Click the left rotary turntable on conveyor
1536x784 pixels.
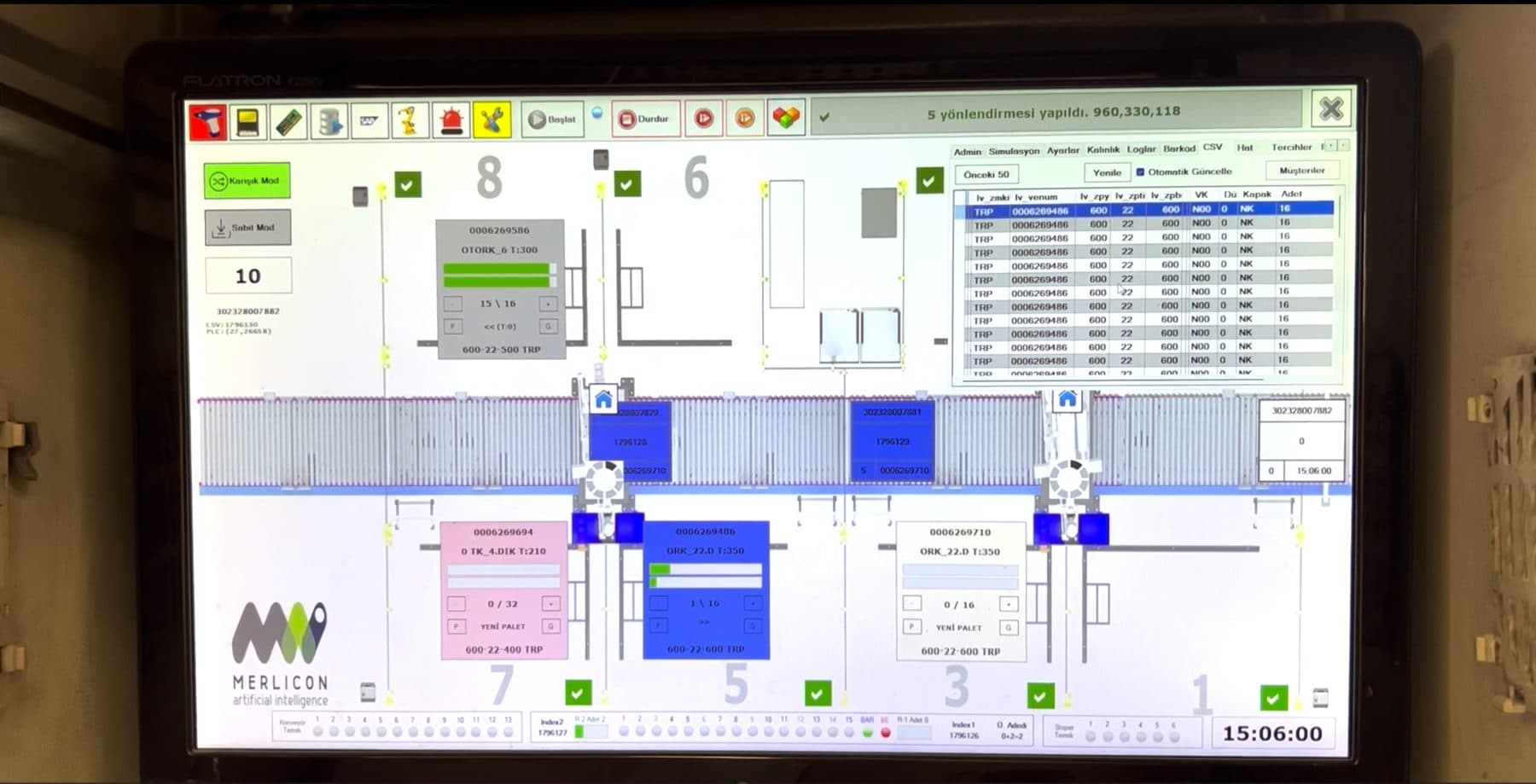(604, 480)
